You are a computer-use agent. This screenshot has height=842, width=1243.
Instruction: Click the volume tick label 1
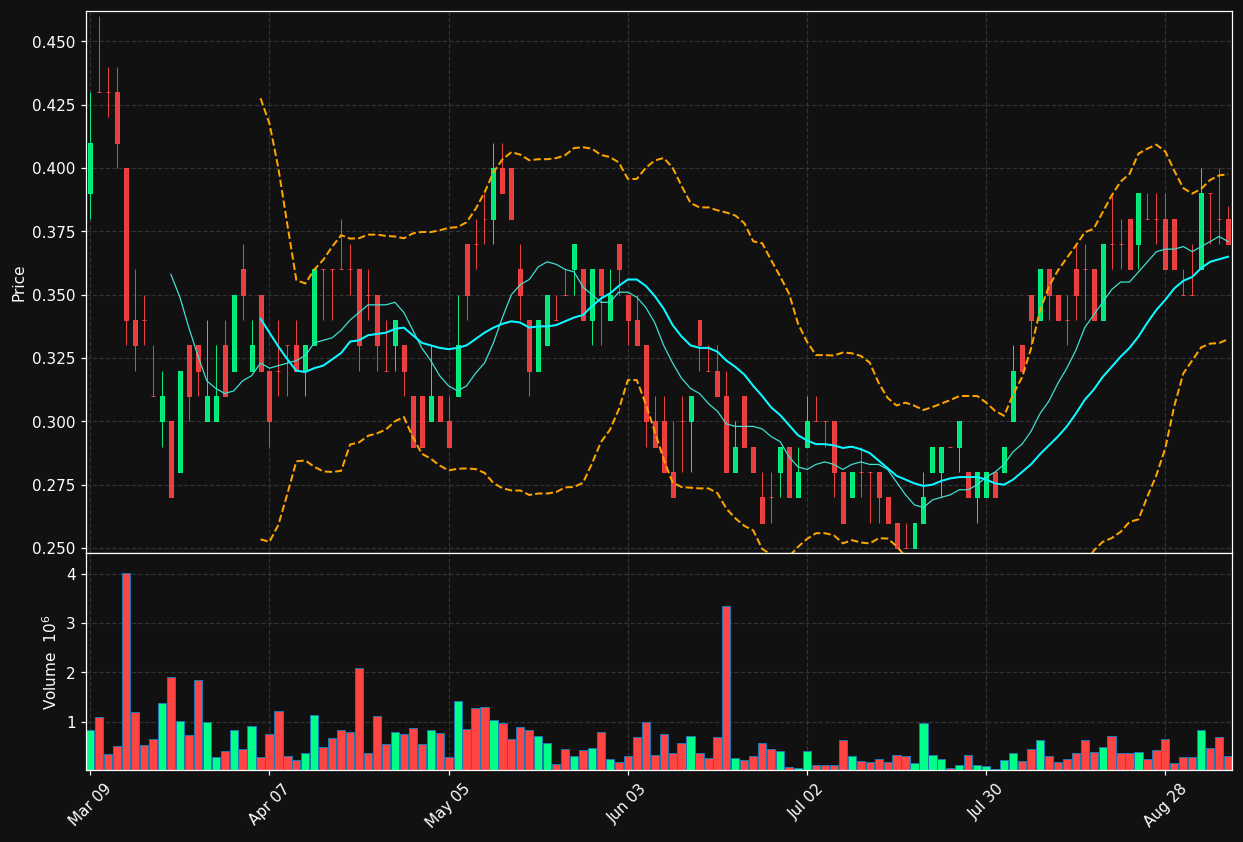point(71,722)
